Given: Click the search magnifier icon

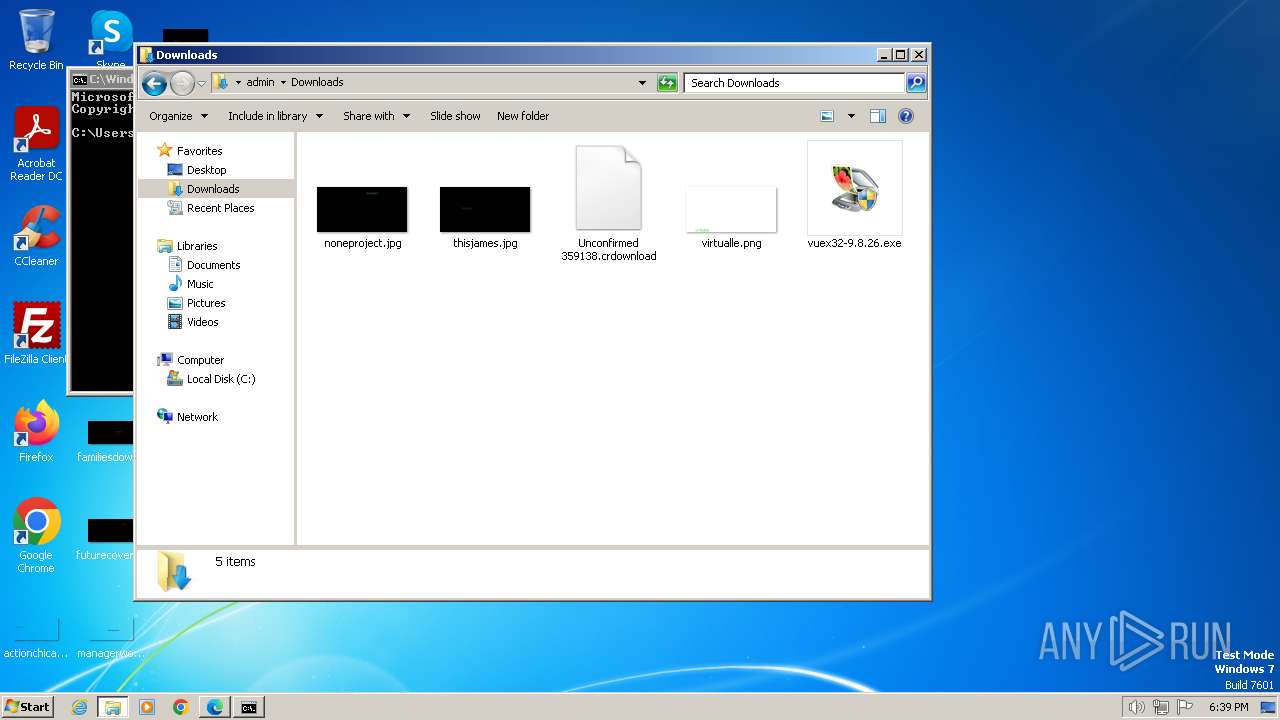Looking at the screenshot, I should [x=915, y=83].
